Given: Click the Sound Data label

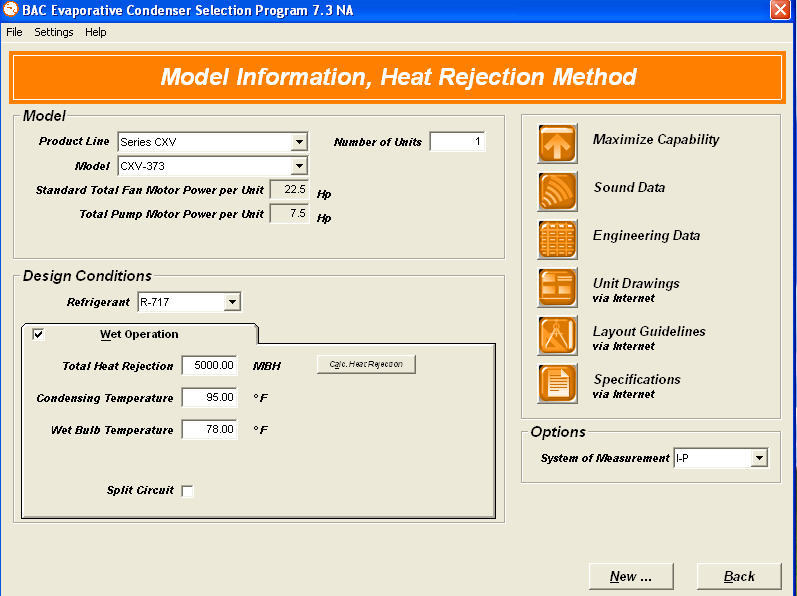Looking at the screenshot, I should tap(629, 187).
